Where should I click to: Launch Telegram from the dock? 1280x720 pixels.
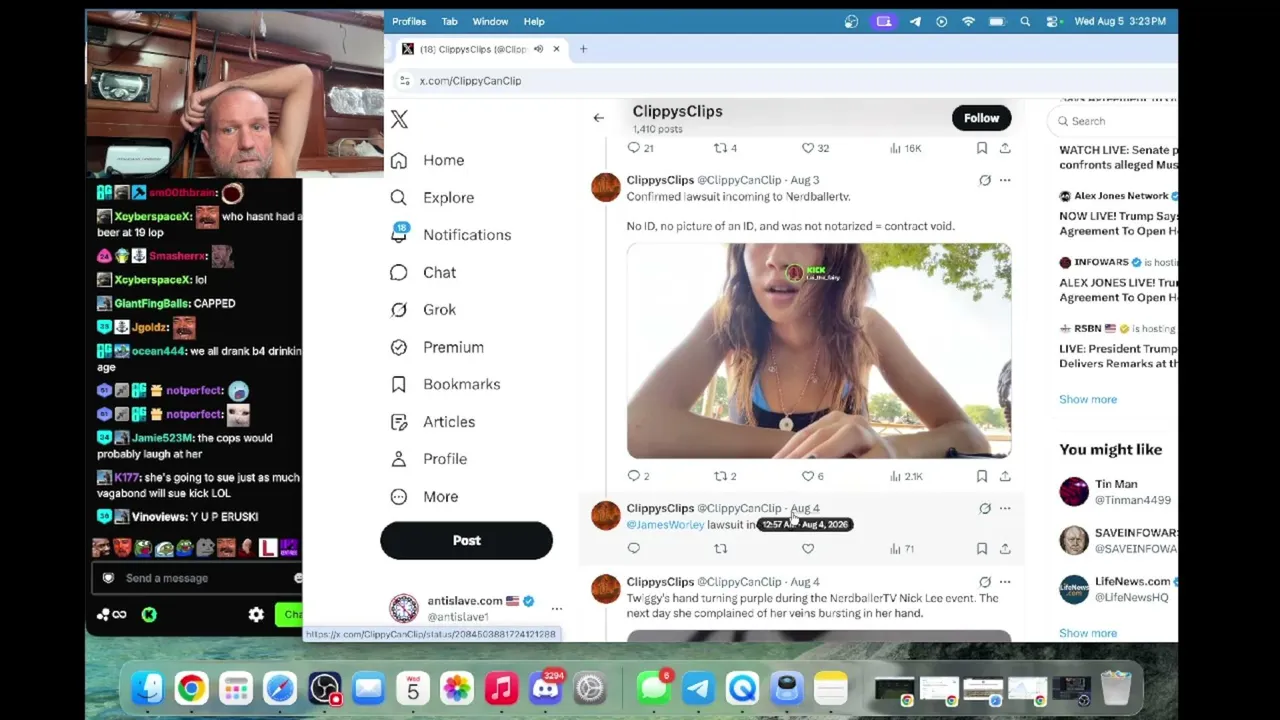coord(698,688)
